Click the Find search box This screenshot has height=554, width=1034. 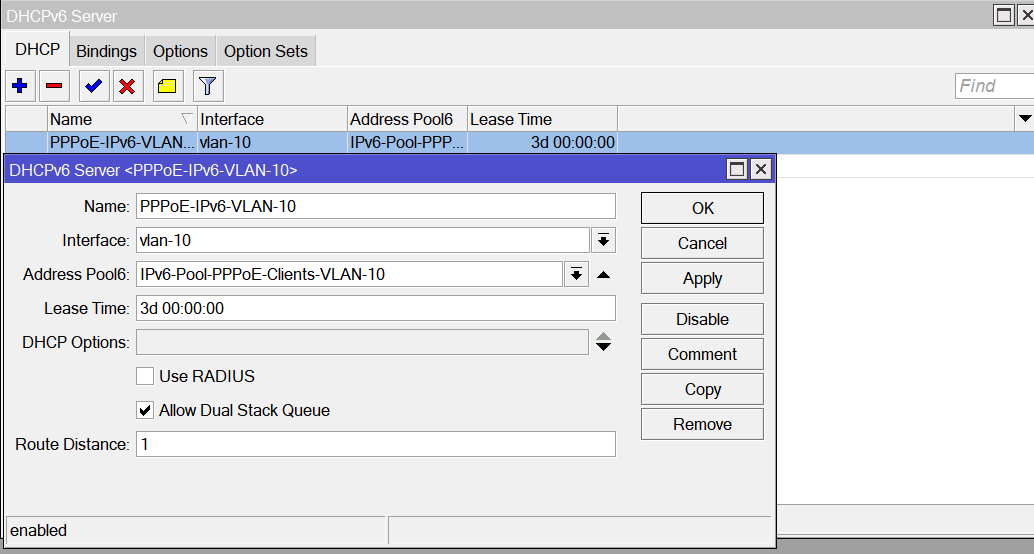pos(993,86)
